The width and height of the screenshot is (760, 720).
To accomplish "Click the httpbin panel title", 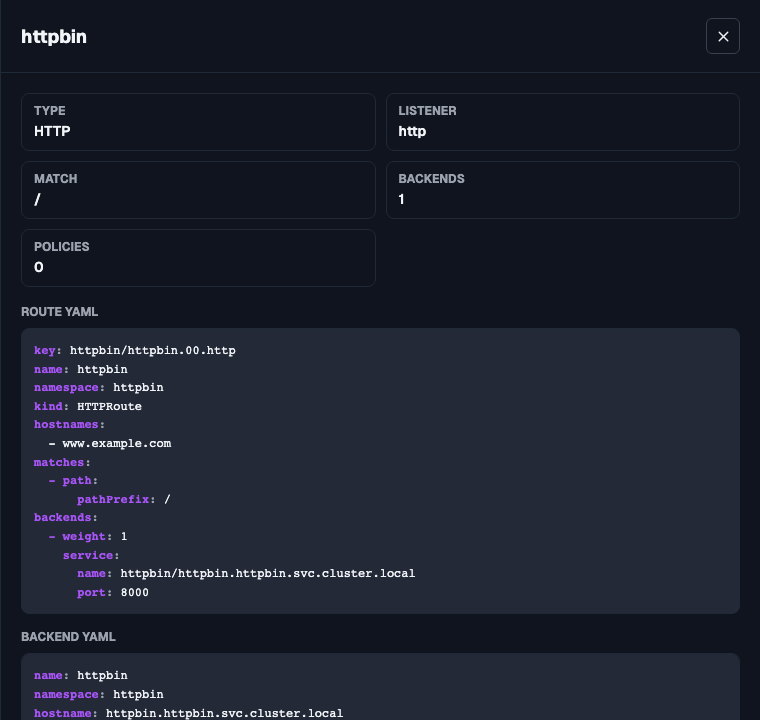I will point(54,37).
